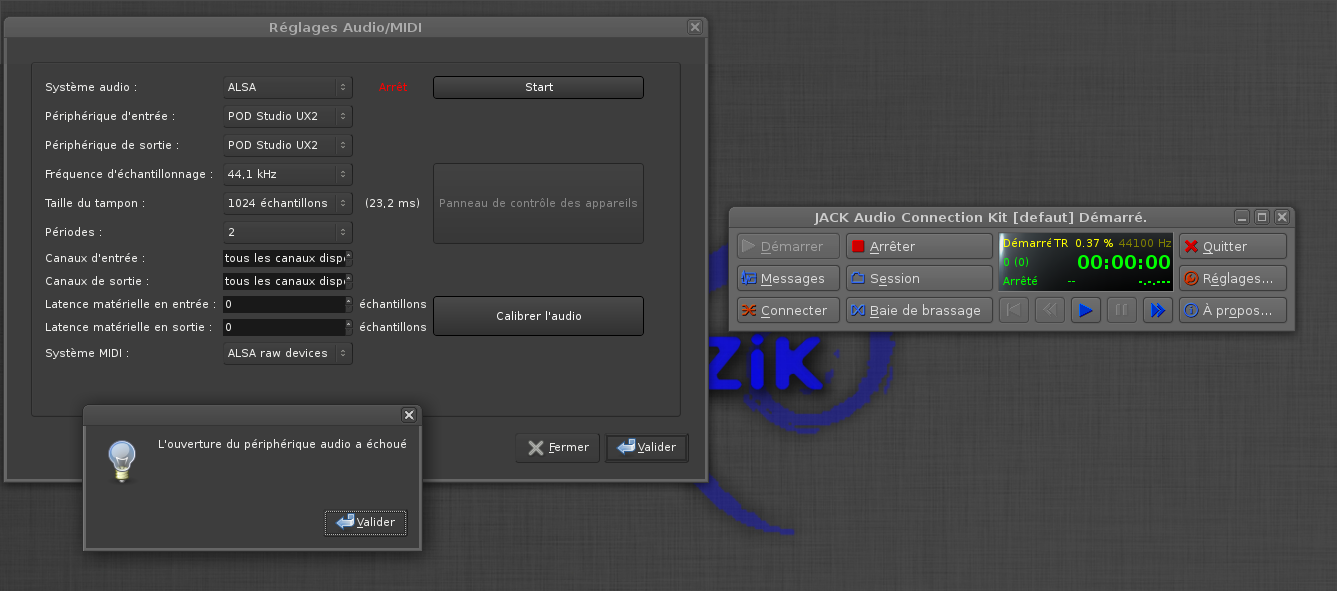Close the Réglages Audio/MIDI window
The image size is (1337, 591).
click(695, 27)
